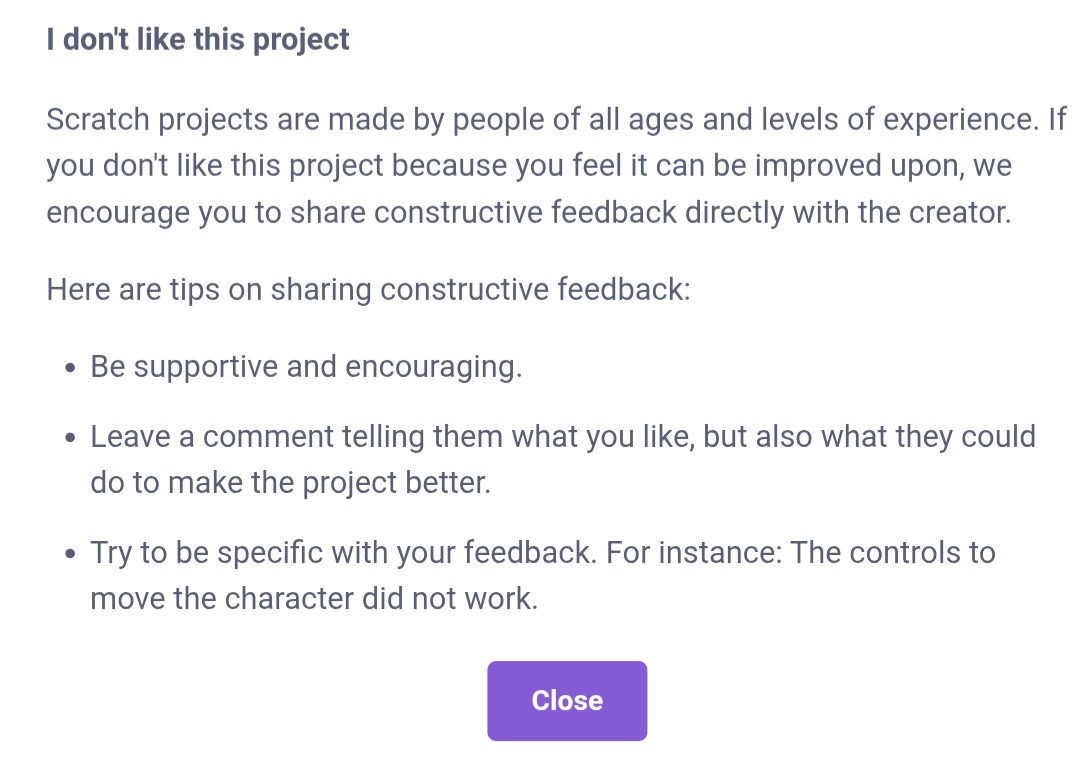Click the "Here are tips on sharing" line
This screenshot has width=1080, height=781.
click(x=368, y=290)
